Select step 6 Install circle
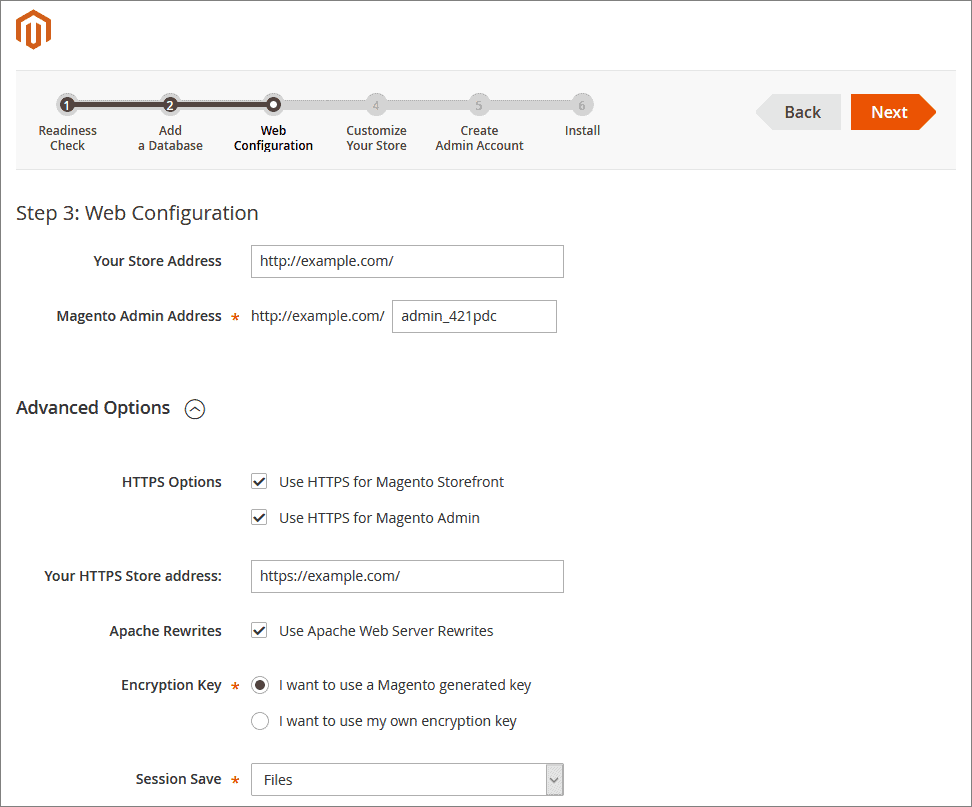 (x=582, y=105)
